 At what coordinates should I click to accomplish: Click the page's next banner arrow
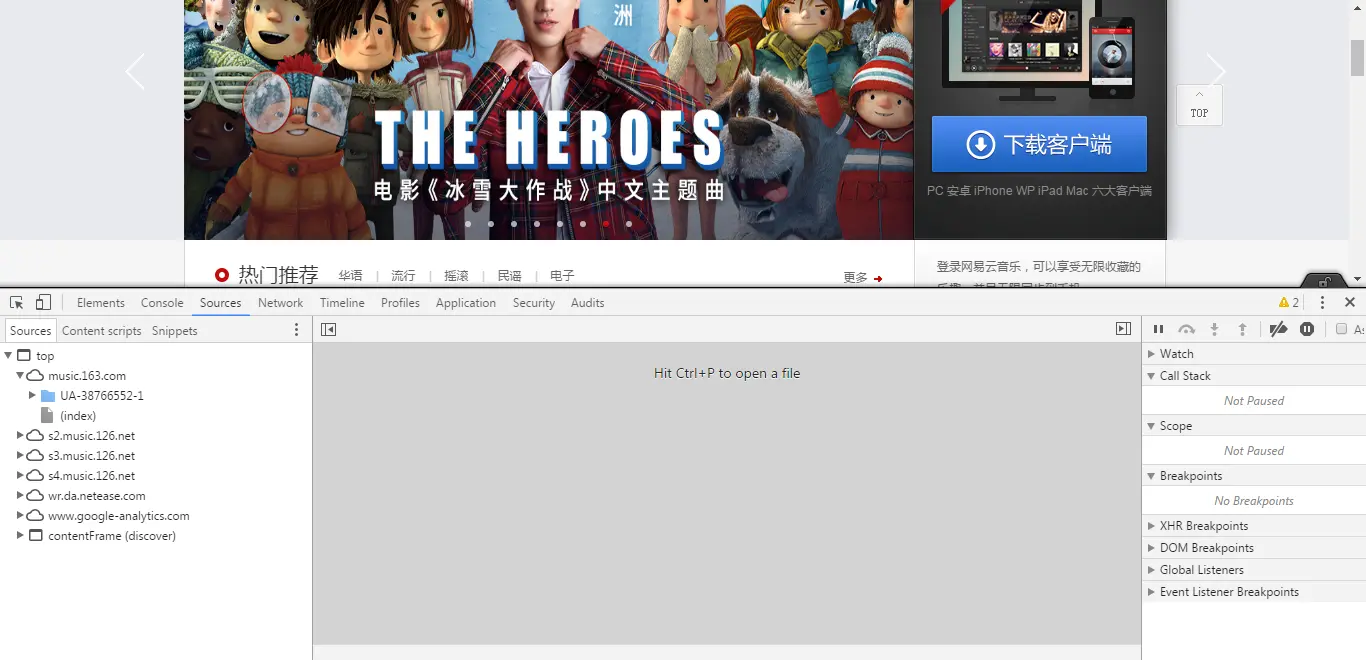point(1216,72)
